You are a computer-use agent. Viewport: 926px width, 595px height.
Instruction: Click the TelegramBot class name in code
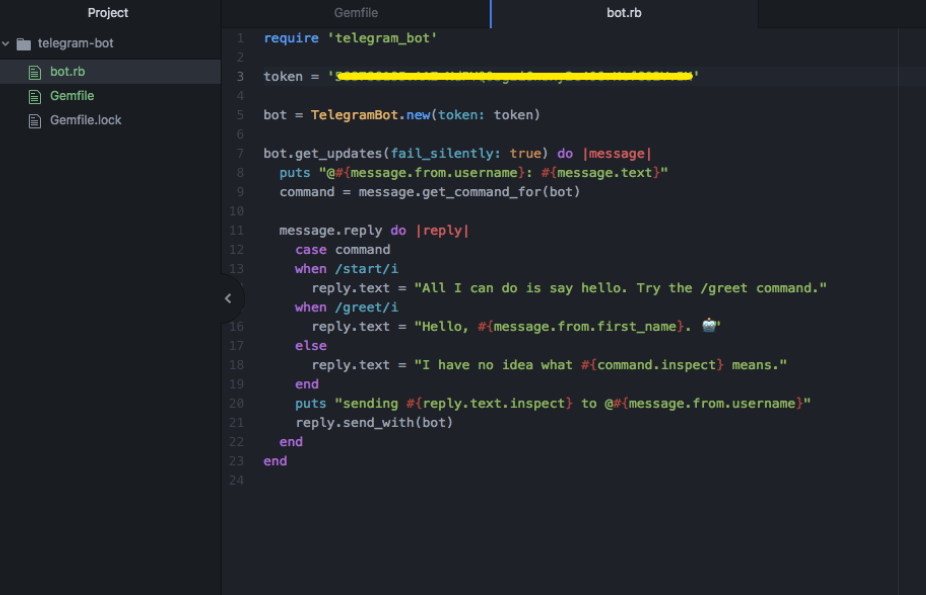coord(354,115)
